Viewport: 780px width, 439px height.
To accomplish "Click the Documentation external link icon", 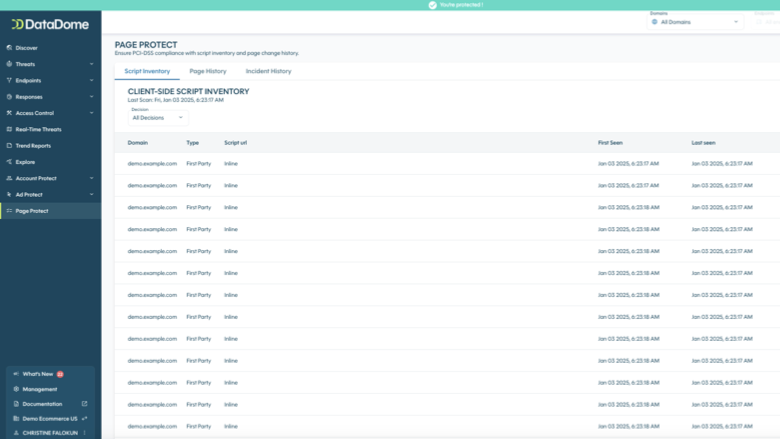I will (x=85, y=404).
